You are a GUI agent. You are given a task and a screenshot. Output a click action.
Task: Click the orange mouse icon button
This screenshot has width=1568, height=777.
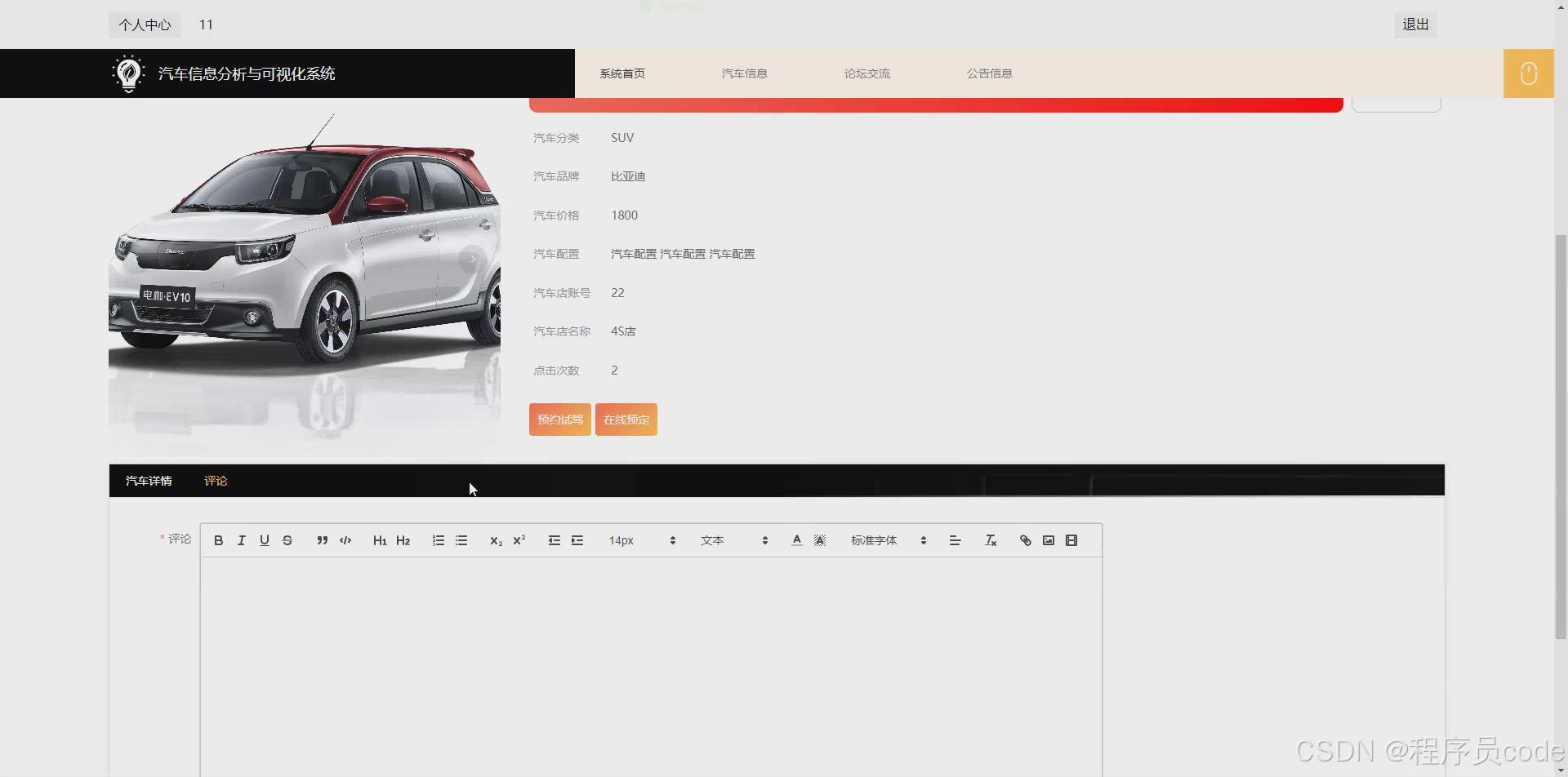click(x=1528, y=73)
